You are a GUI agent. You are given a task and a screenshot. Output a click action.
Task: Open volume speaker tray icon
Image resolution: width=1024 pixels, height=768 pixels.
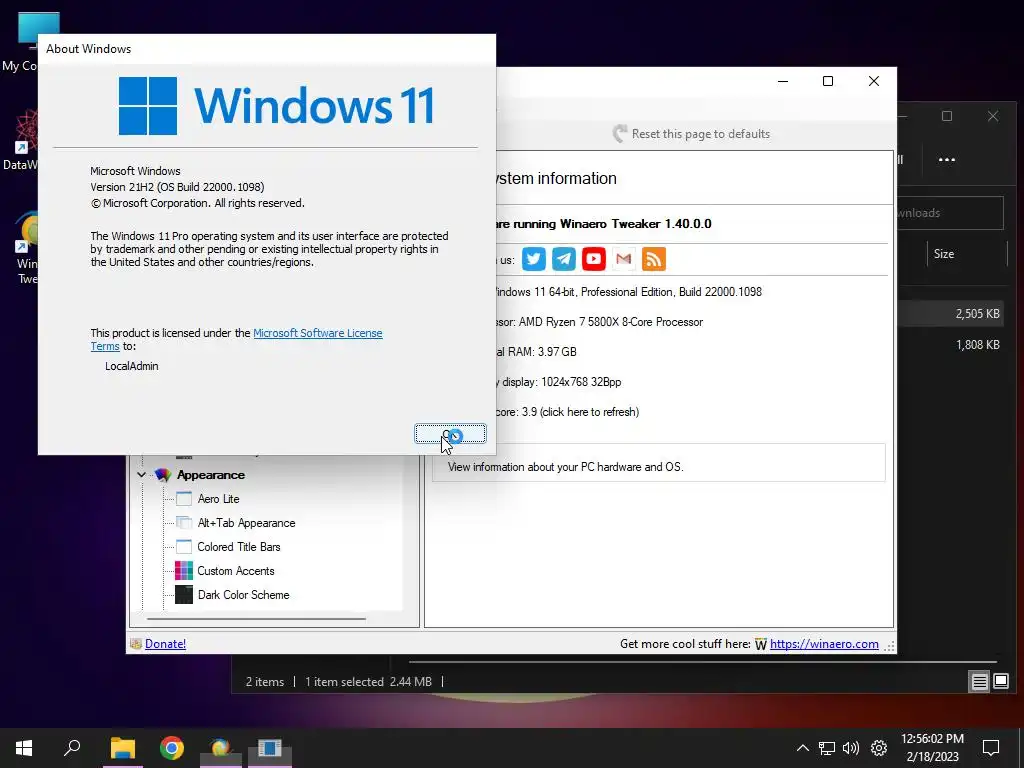(x=851, y=748)
